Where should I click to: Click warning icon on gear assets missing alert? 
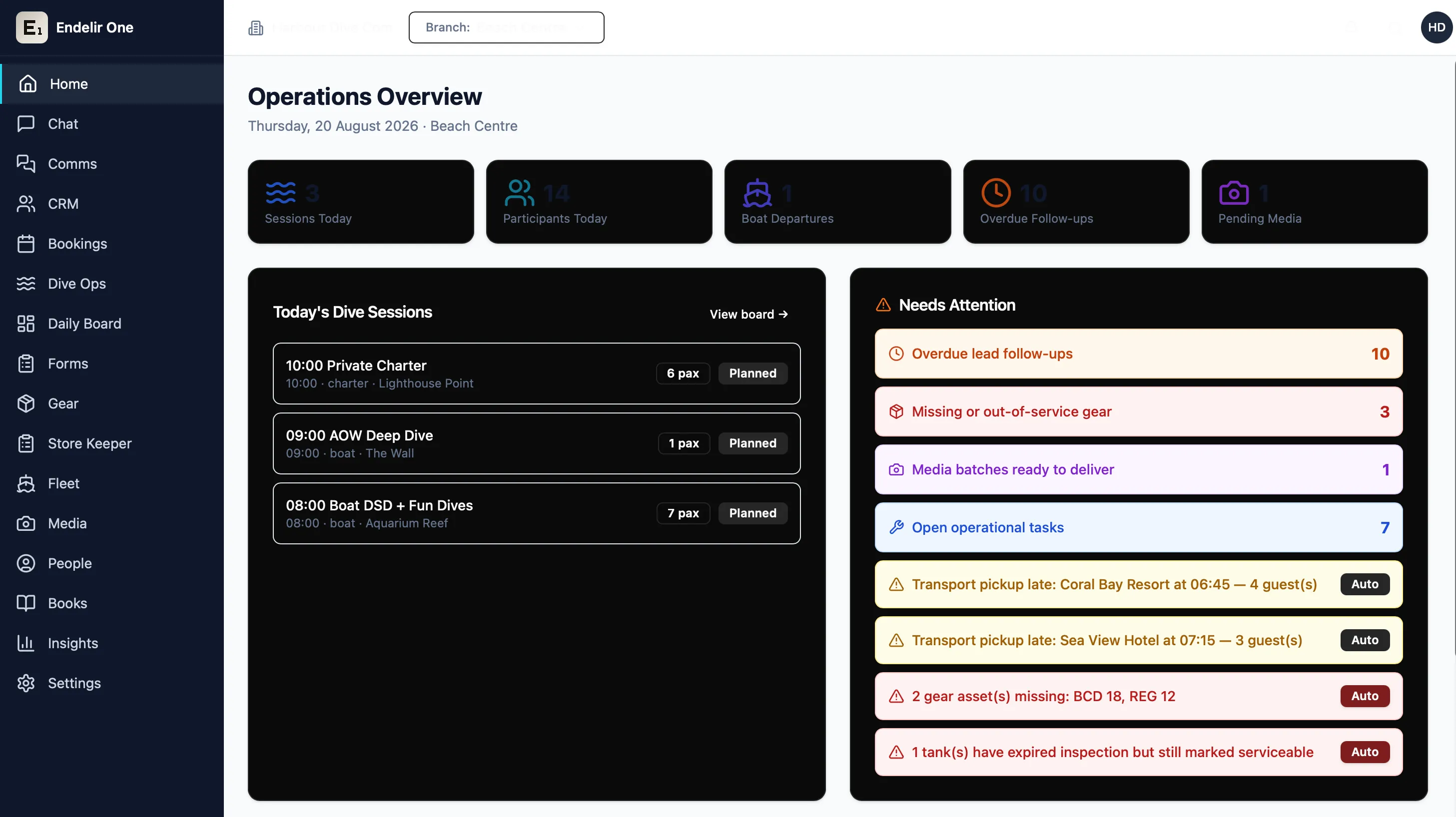[896, 696]
